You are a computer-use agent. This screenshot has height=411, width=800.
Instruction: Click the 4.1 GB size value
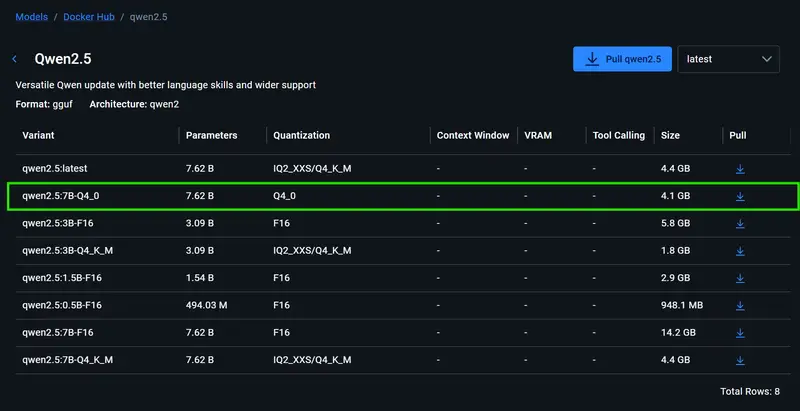coord(675,196)
